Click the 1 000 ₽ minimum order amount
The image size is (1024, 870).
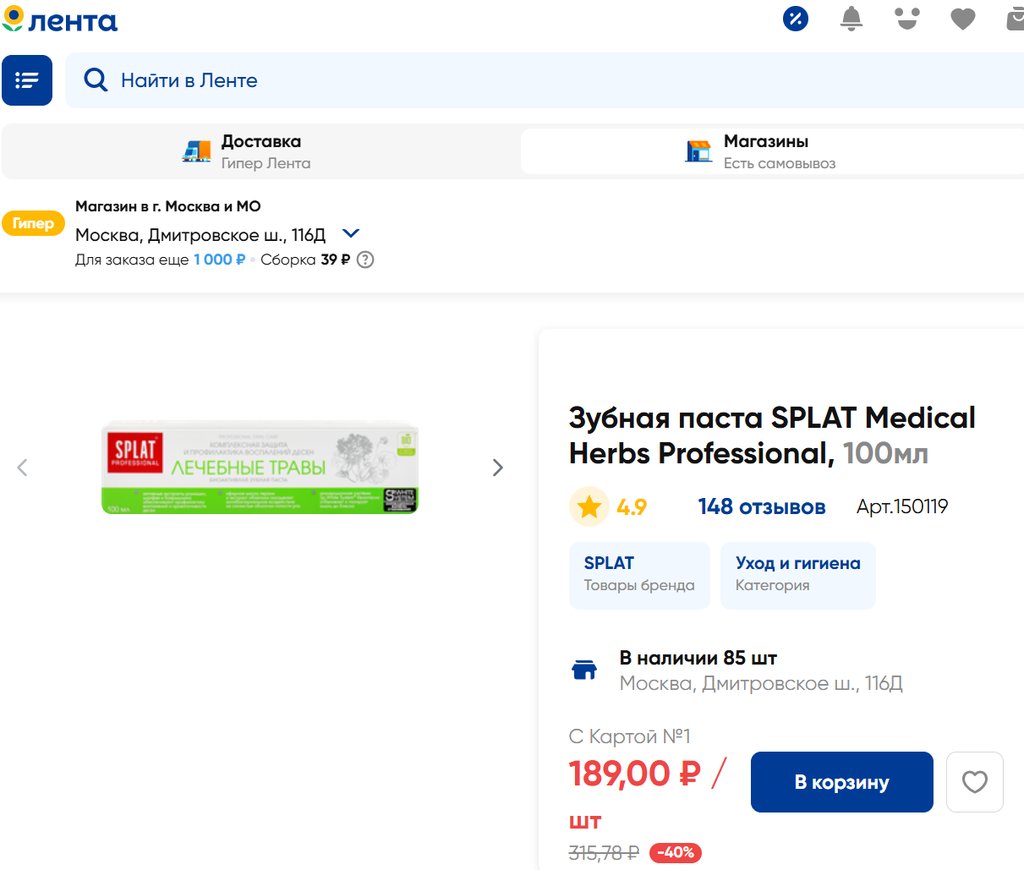219,260
